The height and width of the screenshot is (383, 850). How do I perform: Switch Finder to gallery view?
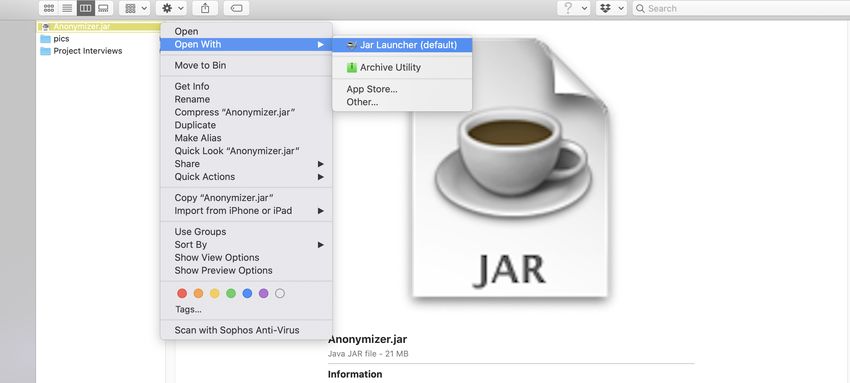tap(104, 8)
